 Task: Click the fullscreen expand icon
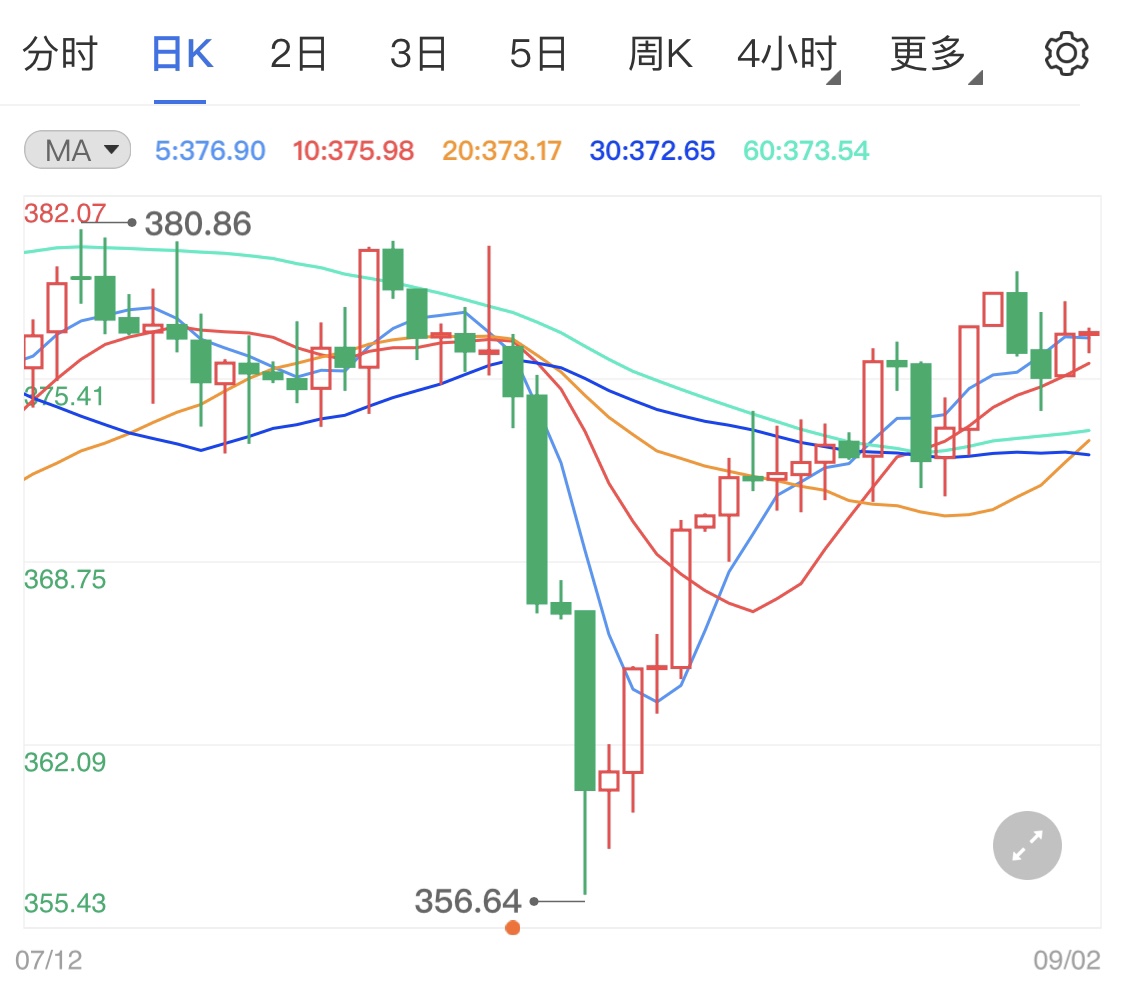pyautogui.click(x=1026, y=845)
